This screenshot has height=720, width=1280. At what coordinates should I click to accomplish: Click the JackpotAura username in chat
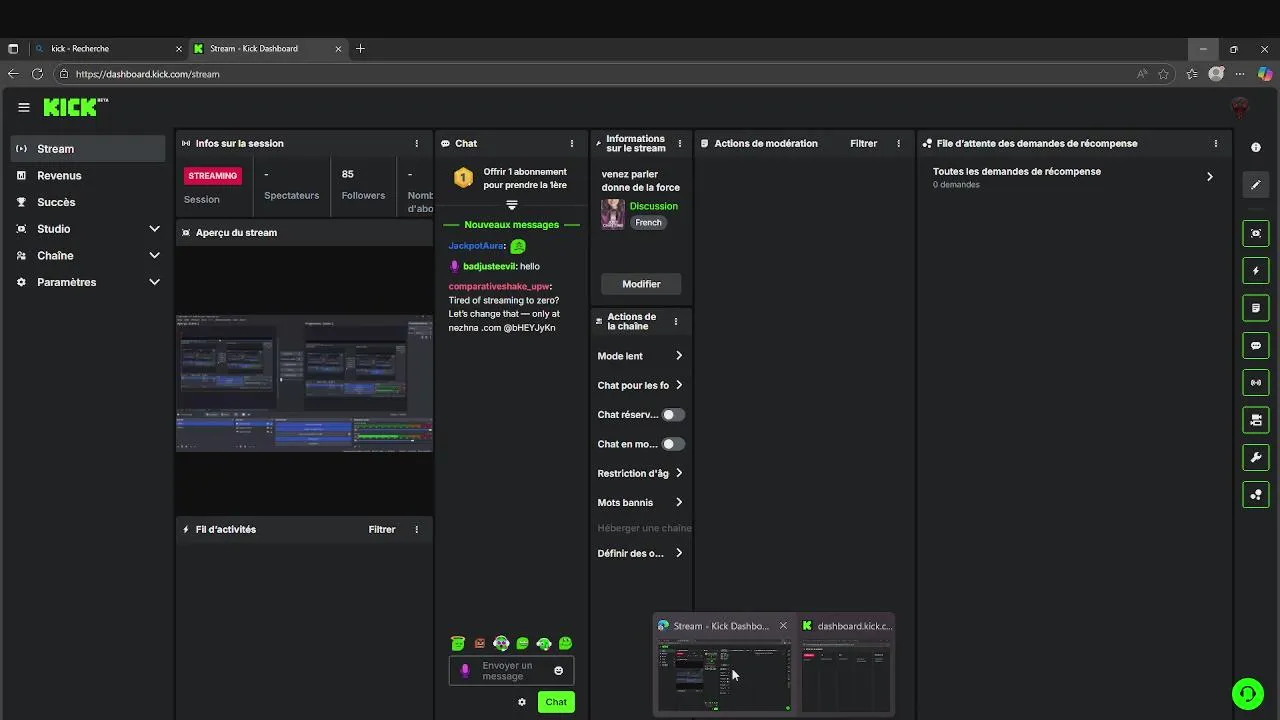pyautogui.click(x=476, y=246)
